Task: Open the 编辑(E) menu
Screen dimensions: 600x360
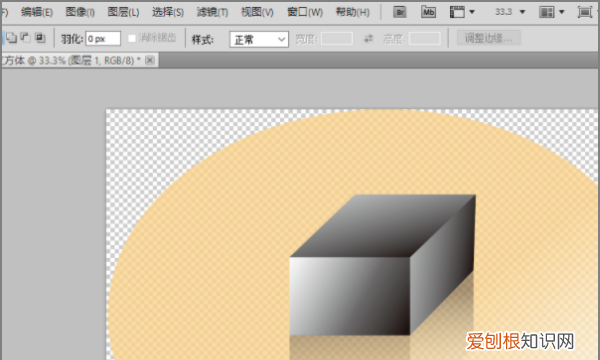Action: coord(37,12)
